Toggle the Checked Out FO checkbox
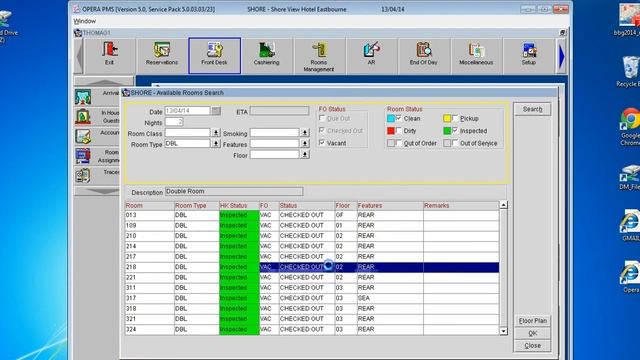The width and height of the screenshot is (640, 360). [x=322, y=131]
